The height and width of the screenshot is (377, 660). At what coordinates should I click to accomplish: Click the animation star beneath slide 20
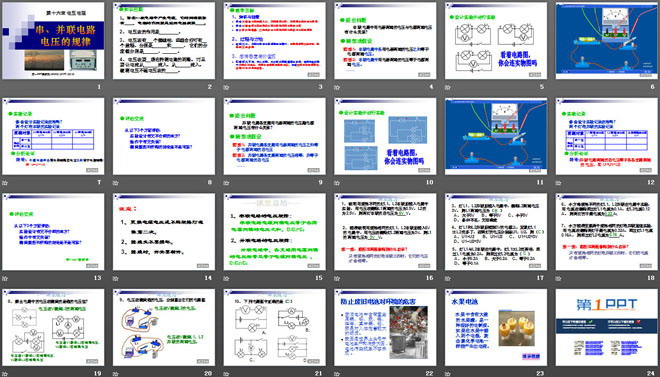(x=116, y=374)
